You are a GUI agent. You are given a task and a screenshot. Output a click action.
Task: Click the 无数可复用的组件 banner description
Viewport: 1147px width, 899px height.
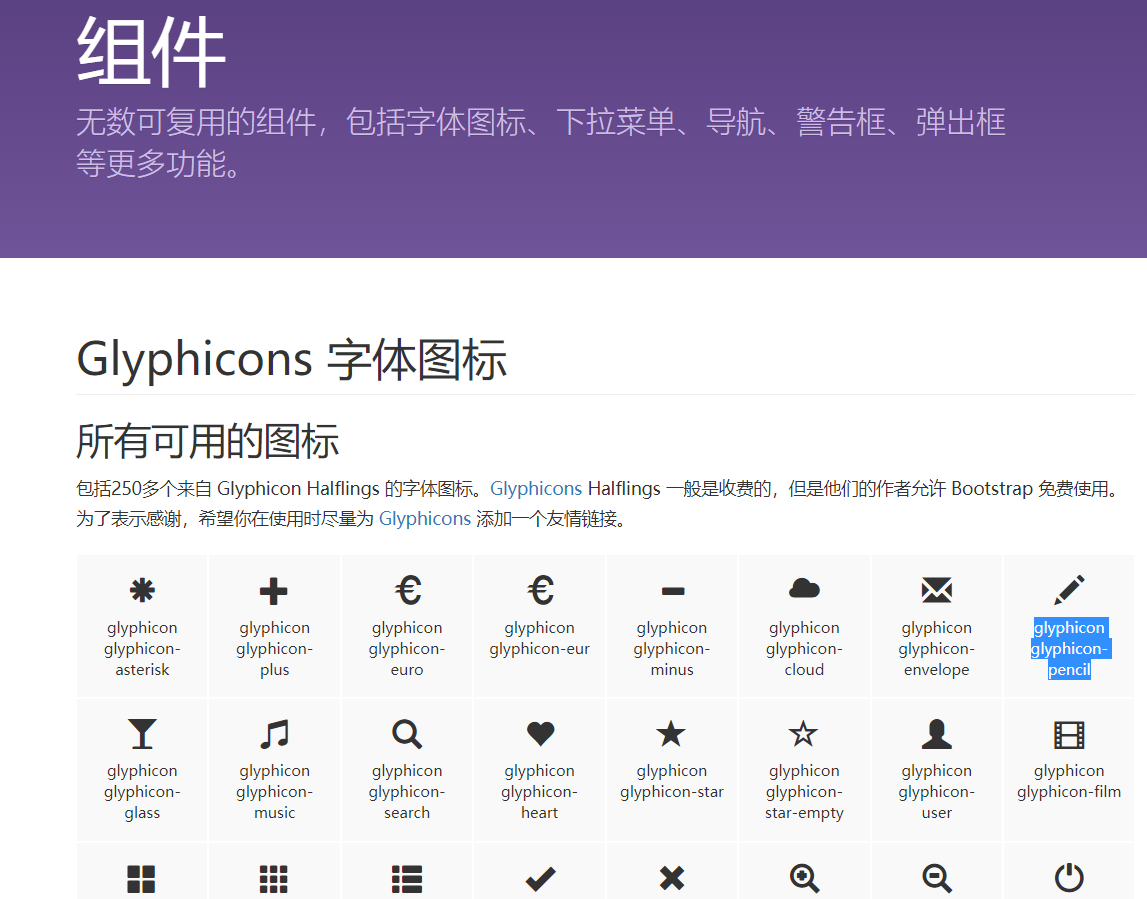(541, 142)
